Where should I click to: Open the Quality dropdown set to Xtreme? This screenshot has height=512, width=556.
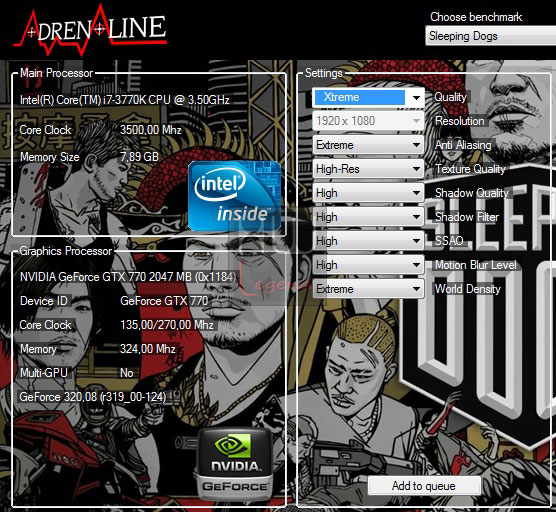point(368,97)
